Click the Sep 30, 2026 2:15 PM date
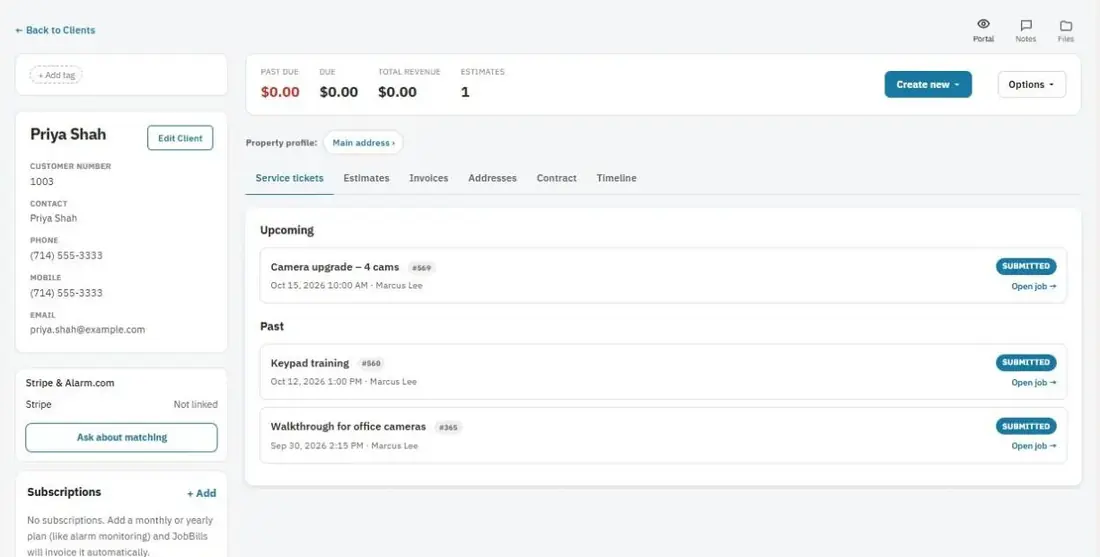Image resolution: width=1100 pixels, height=557 pixels. pos(317,445)
